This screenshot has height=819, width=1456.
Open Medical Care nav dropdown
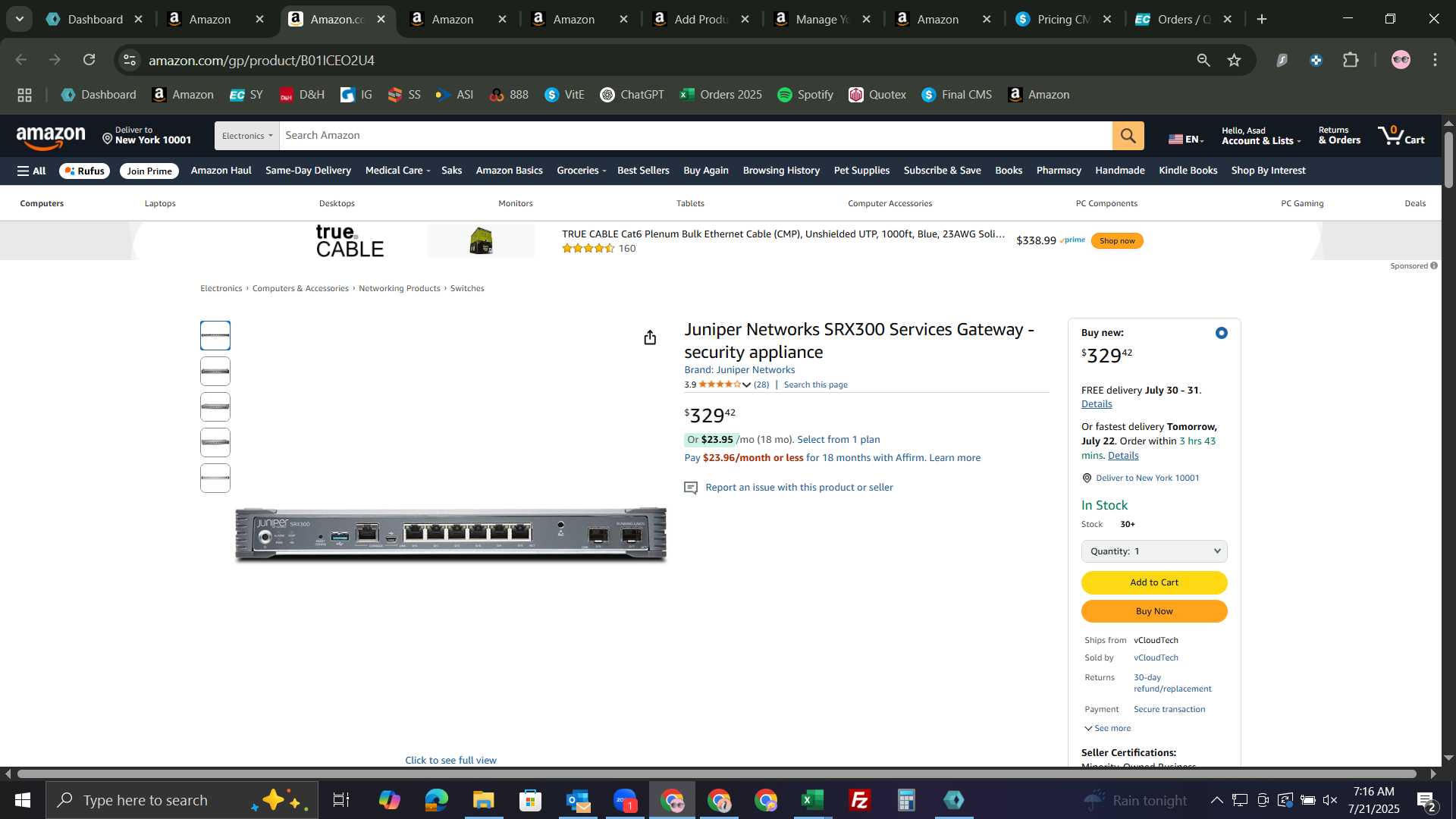click(397, 171)
